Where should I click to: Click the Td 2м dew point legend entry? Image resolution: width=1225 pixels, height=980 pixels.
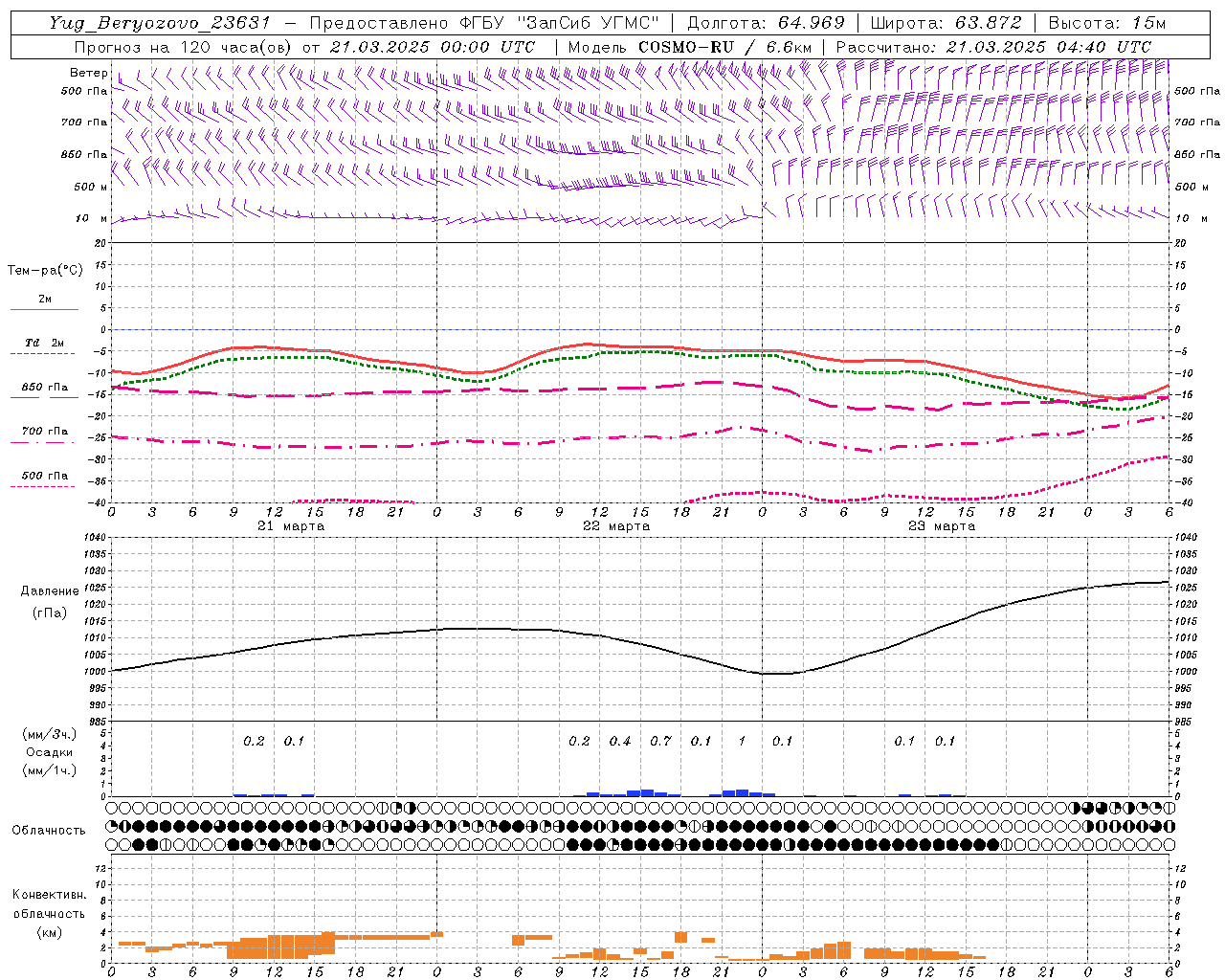point(44,342)
